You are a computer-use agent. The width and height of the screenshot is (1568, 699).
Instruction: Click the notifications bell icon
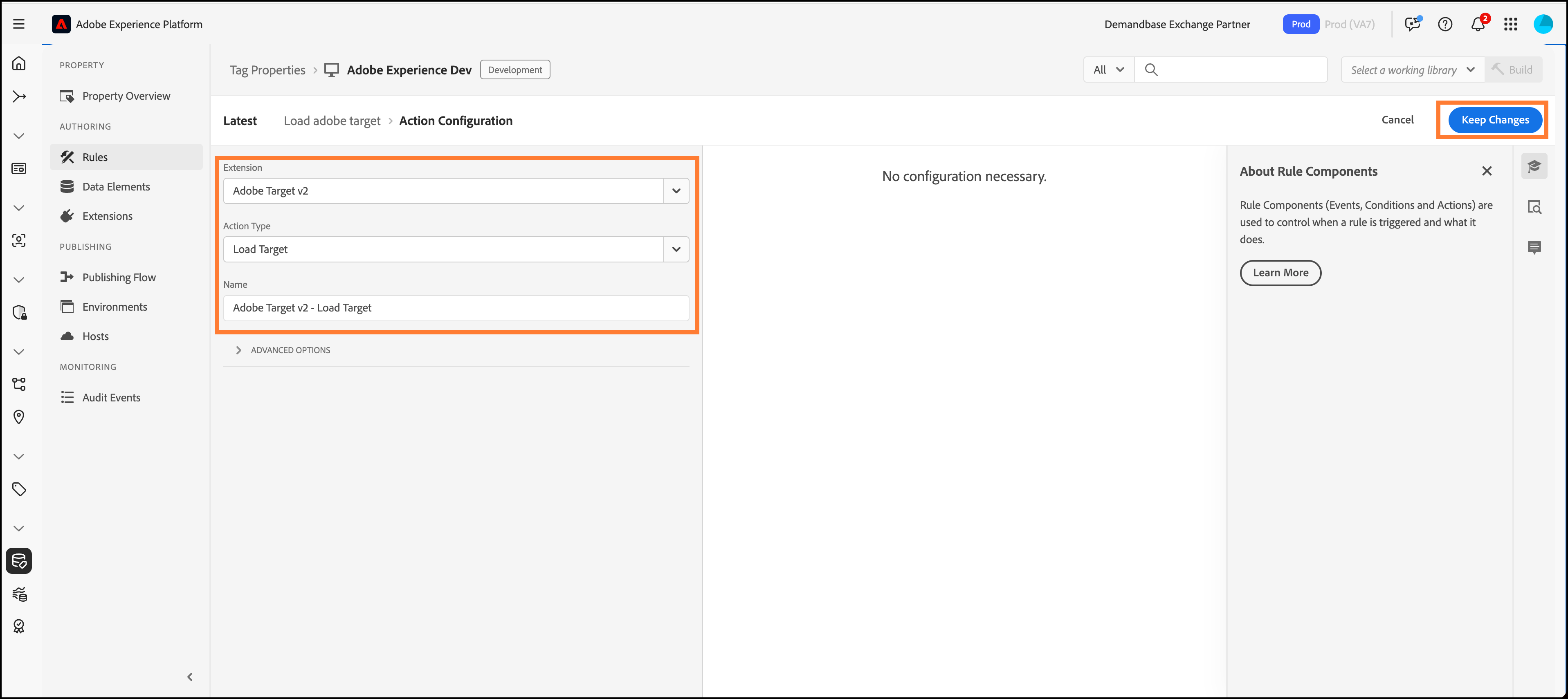(x=1477, y=25)
